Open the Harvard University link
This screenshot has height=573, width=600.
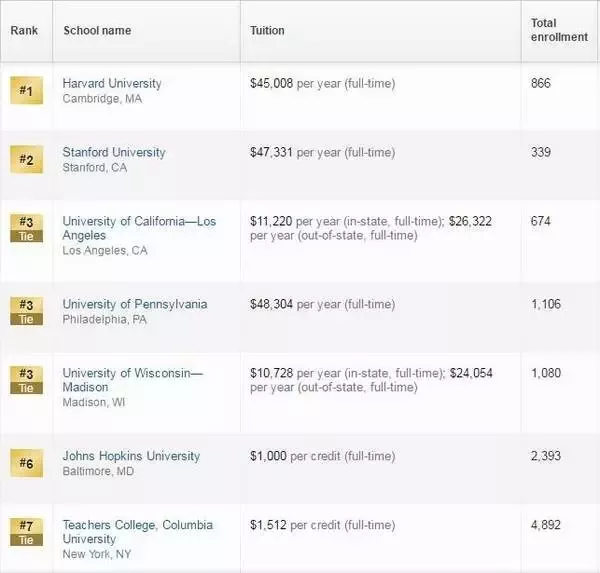point(112,83)
